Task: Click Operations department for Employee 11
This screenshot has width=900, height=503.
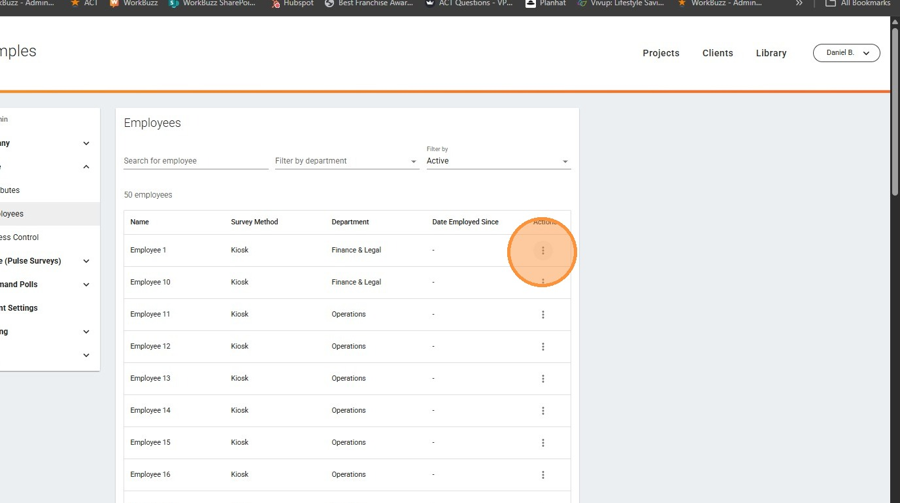Action: coord(348,315)
